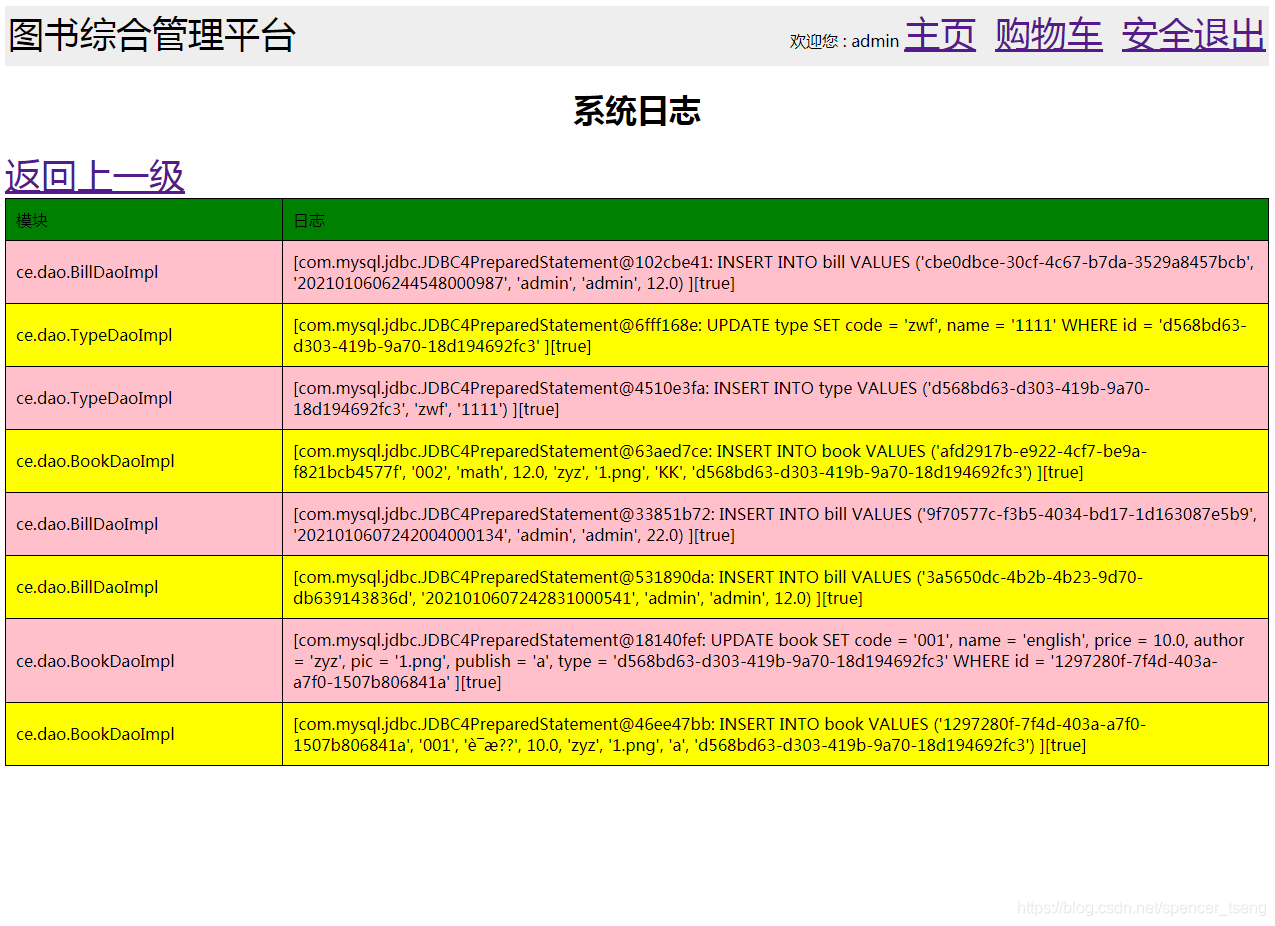Click the 日志 column header
The height and width of the screenshot is (926, 1275).
click(775, 220)
